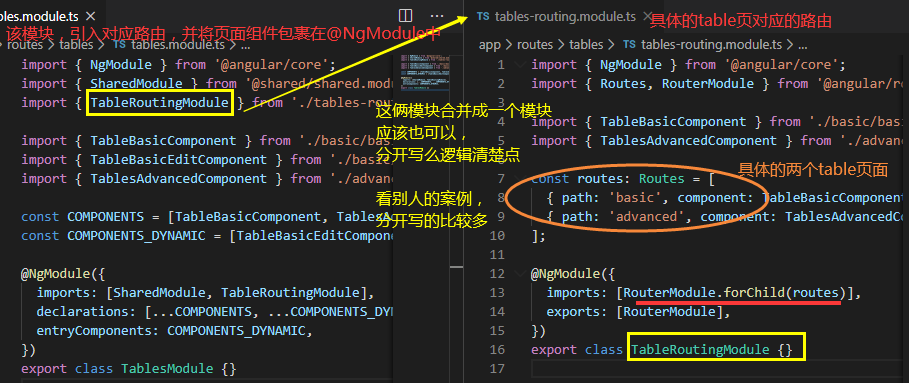The image size is (909, 383).
Task: Click 'declarations' property in left editor
Action: 82,312
